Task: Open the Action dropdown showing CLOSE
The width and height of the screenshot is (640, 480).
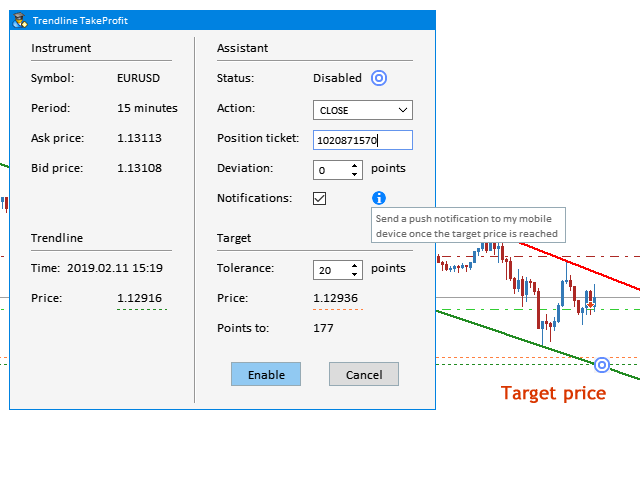Action: pyautogui.click(x=363, y=110)
